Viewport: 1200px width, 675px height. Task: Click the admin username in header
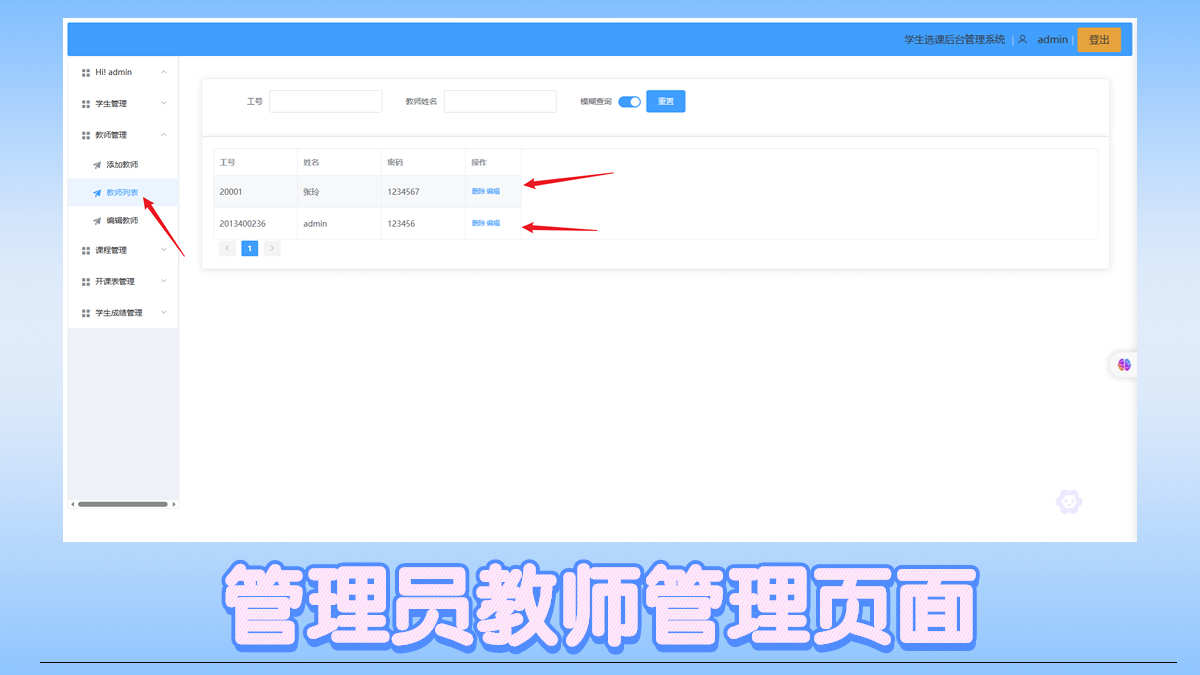1053,40
